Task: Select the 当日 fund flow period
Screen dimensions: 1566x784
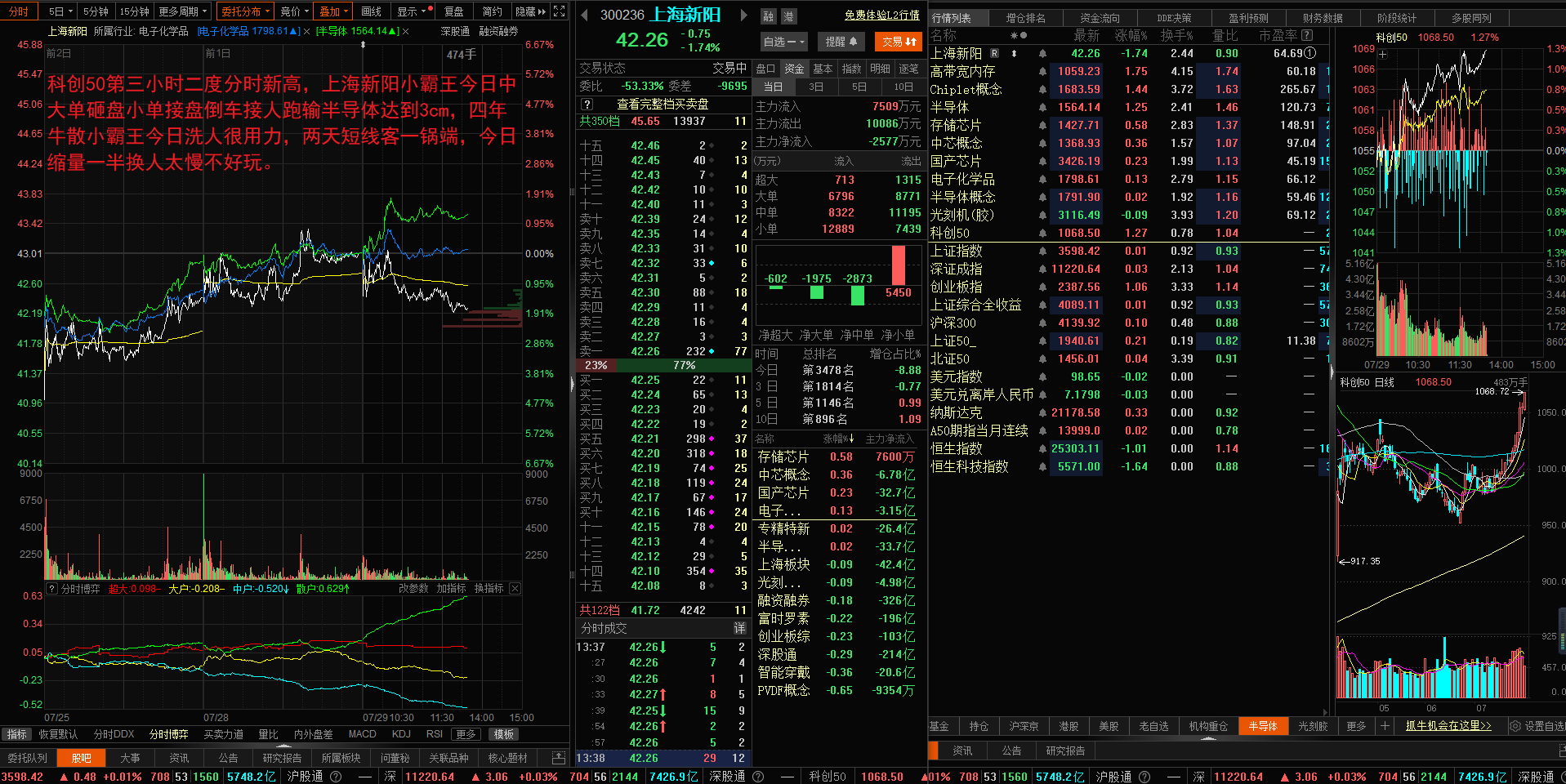Action: coord(773,87)
